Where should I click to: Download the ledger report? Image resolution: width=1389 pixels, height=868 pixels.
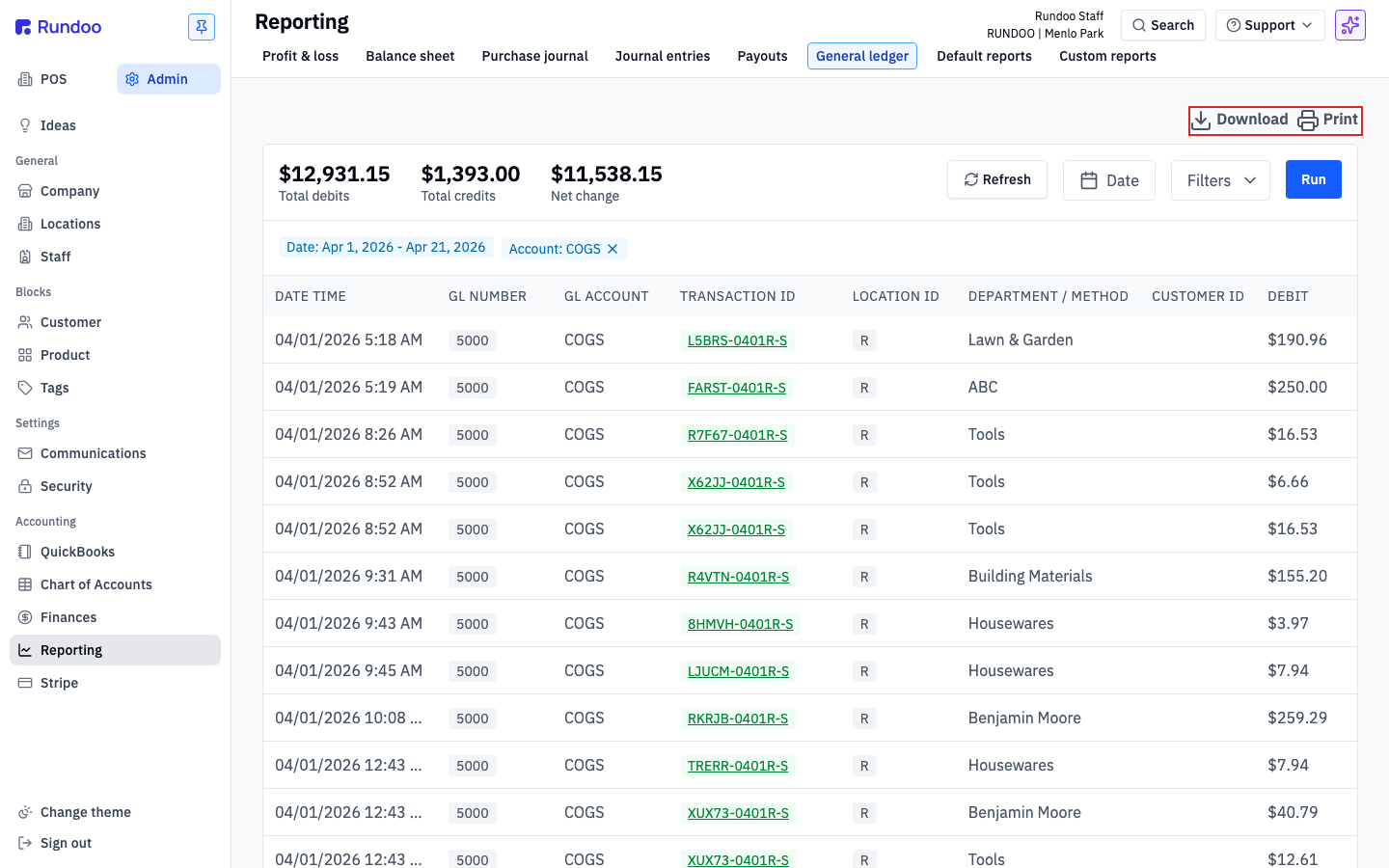coord(1239,120)
